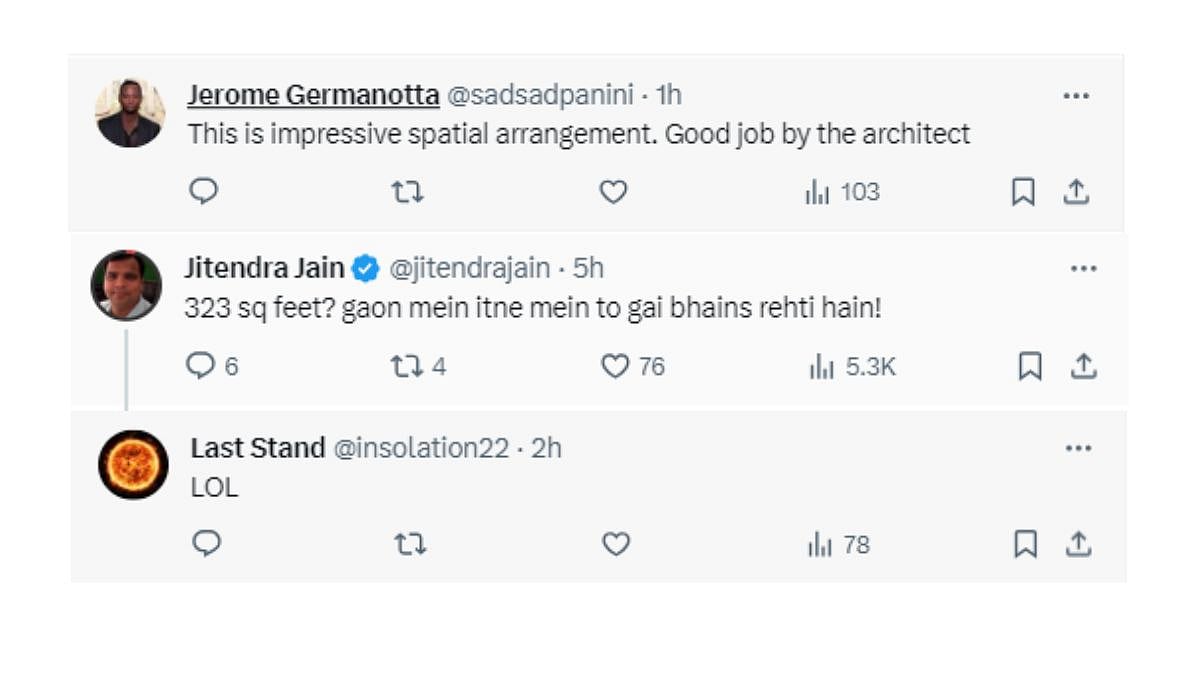This screenshot has width=1200, height=675.
Task: Retweet Jitendra Jain's post with 4 retweets
Action: point(418,367)
